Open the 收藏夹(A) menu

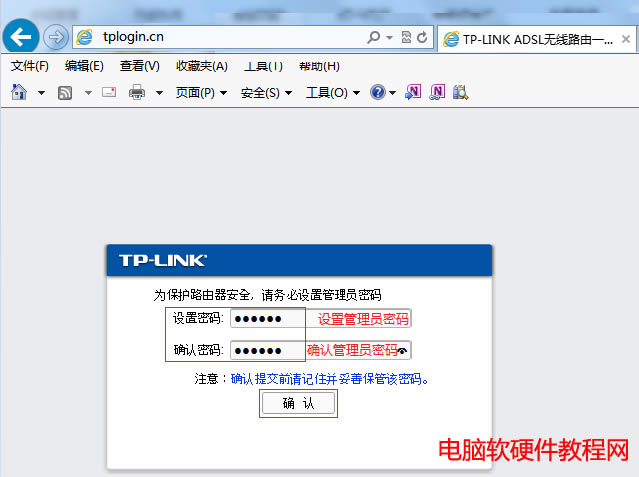[x=202, y=66]
